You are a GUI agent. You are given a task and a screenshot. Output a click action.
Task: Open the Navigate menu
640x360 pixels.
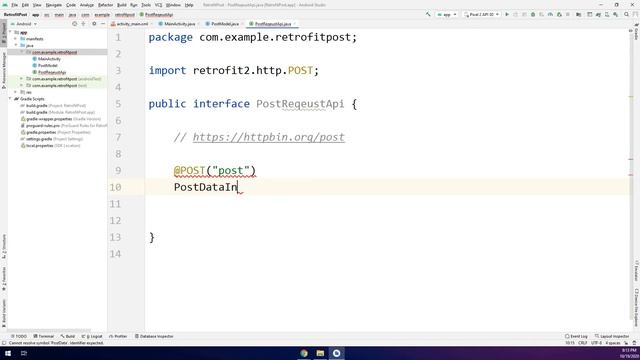click(53, 5)
